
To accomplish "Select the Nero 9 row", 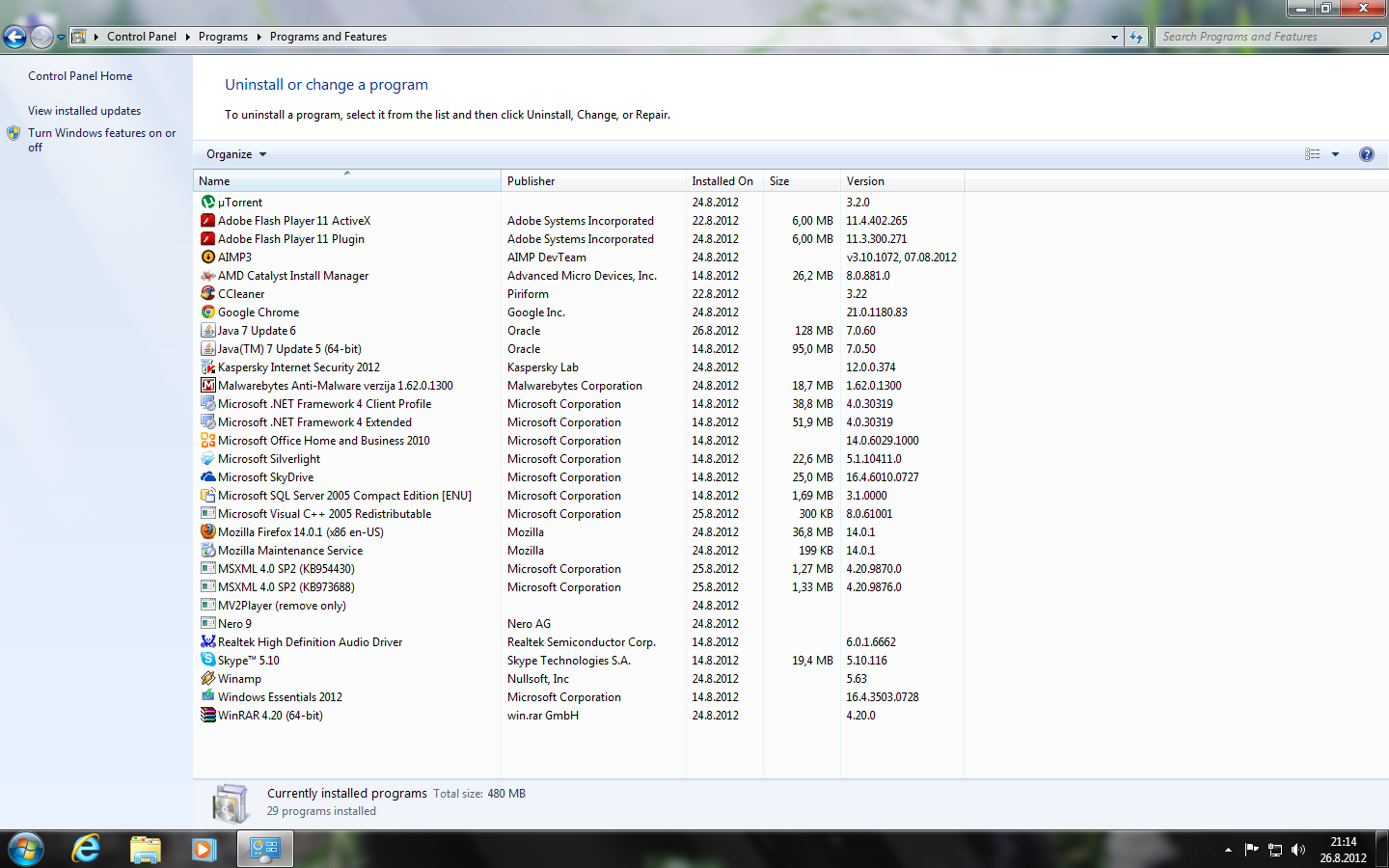I will point(579,624).
